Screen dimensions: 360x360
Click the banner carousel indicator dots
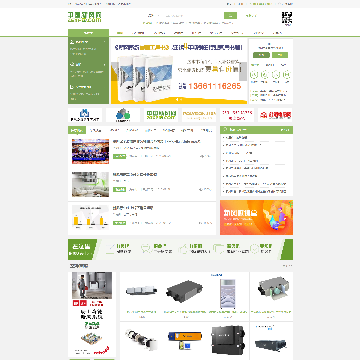click(179, 99)
